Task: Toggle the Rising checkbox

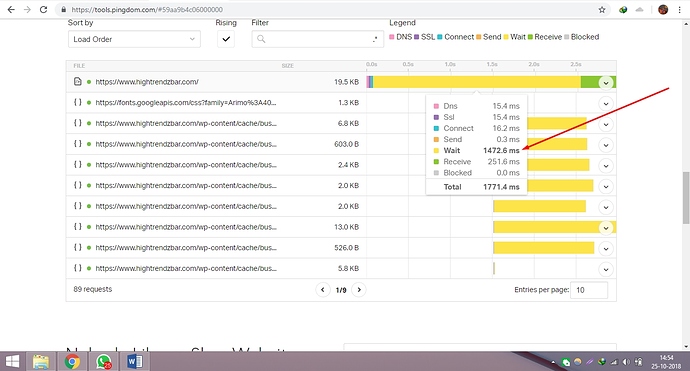Action: (226, 39)
